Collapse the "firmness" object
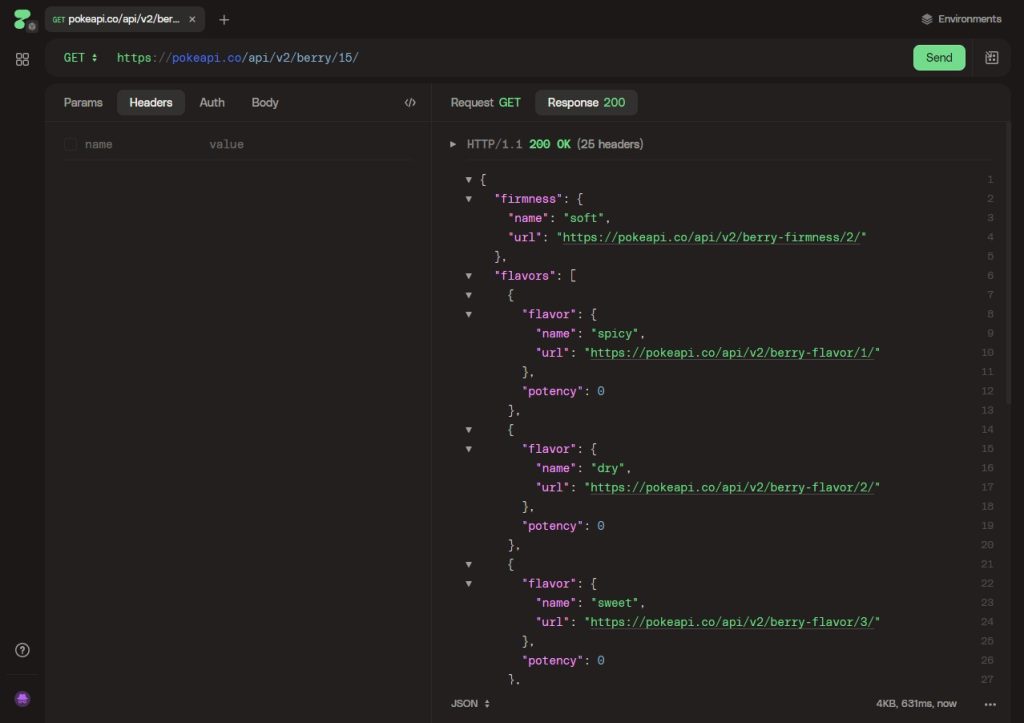 point(468,199)
